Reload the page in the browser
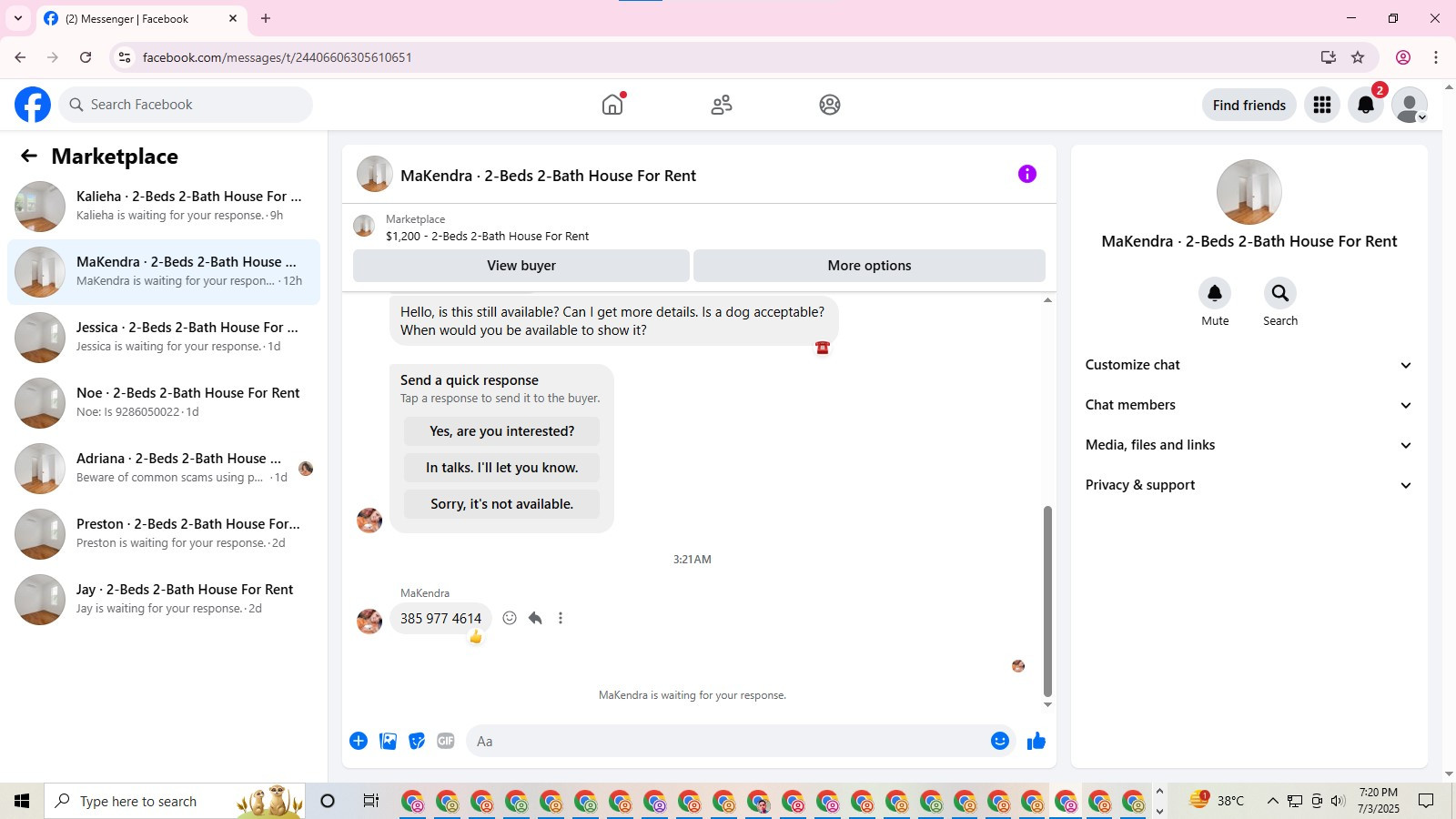 (x=86, y=57)
